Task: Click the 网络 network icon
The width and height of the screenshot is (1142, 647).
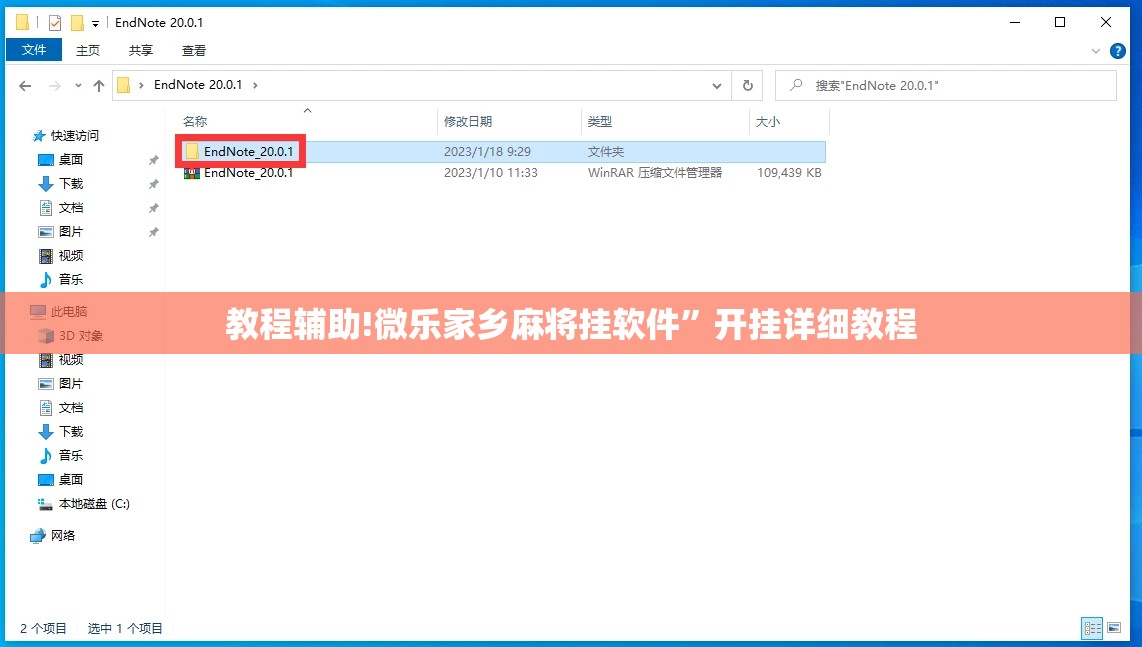Action: click(37, 536)
